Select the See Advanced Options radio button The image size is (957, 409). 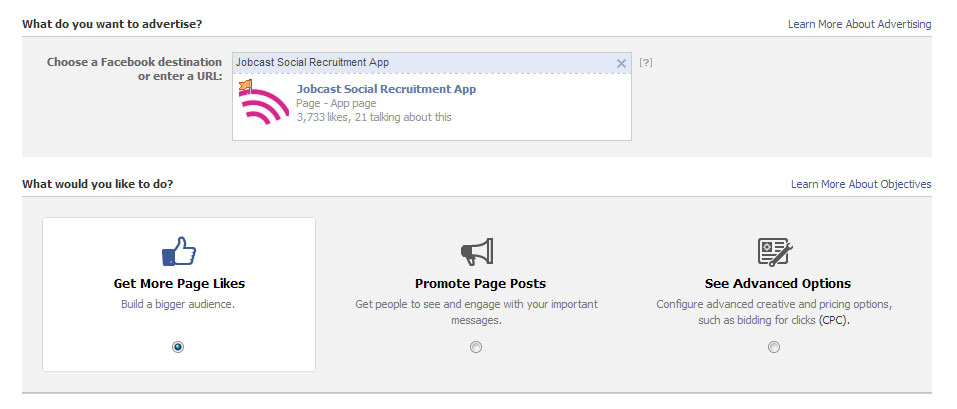774,347
